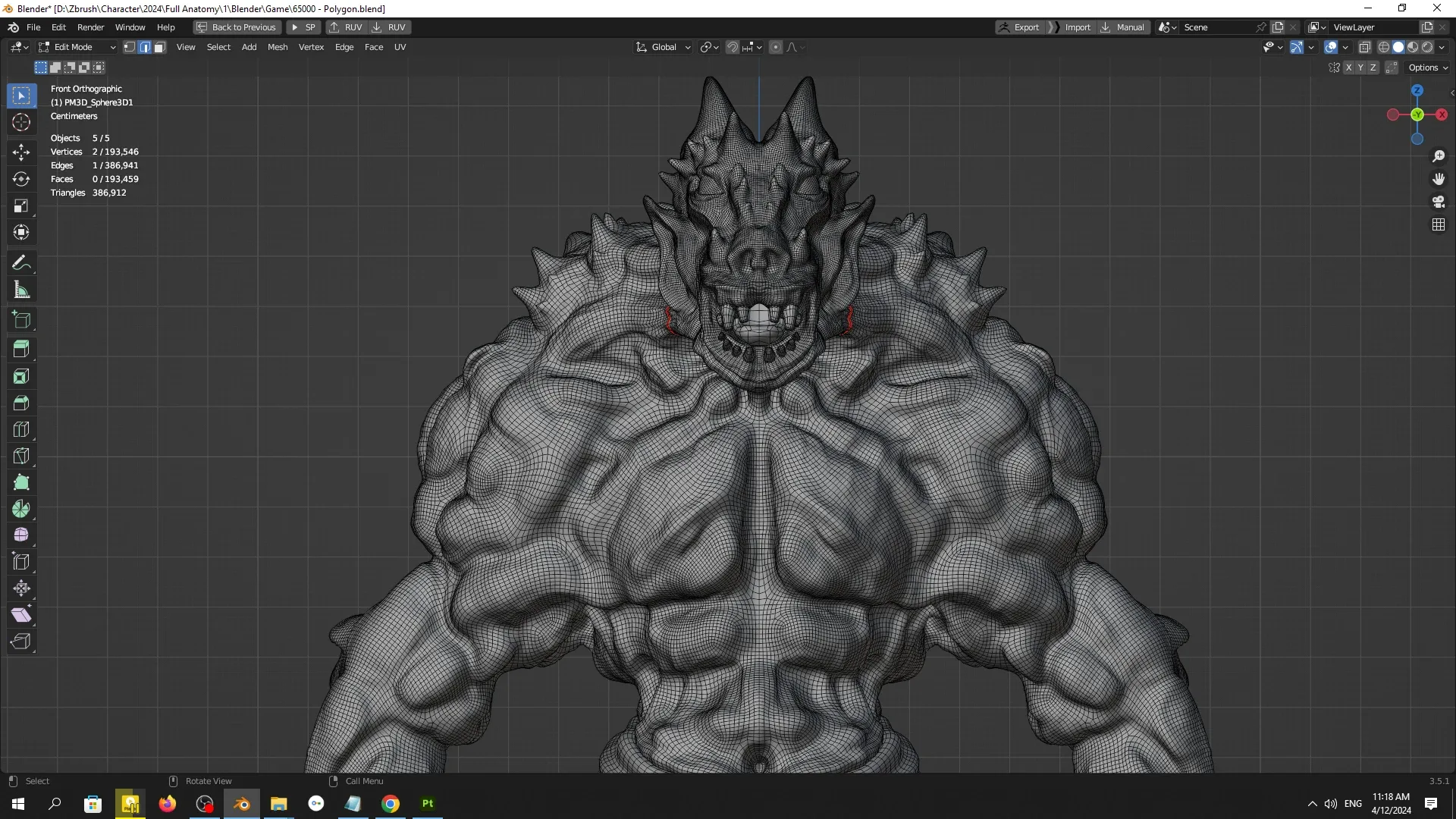Switch to solid shading
The width and height of the screenshot is (1456, 819).
tap(1398, 47)
